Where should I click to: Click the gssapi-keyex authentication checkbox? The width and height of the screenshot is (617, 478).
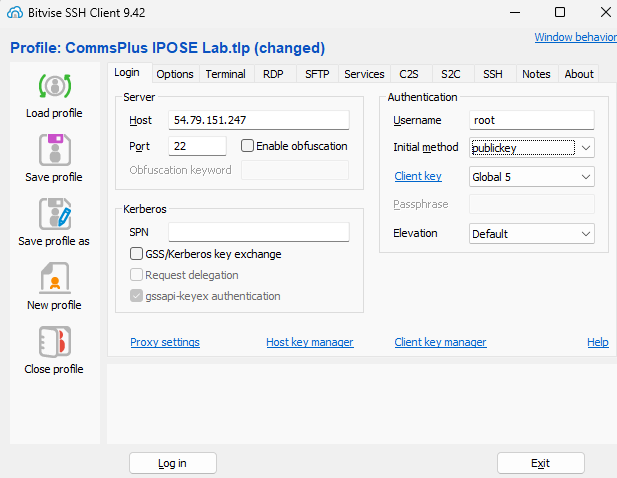point(136,296)
